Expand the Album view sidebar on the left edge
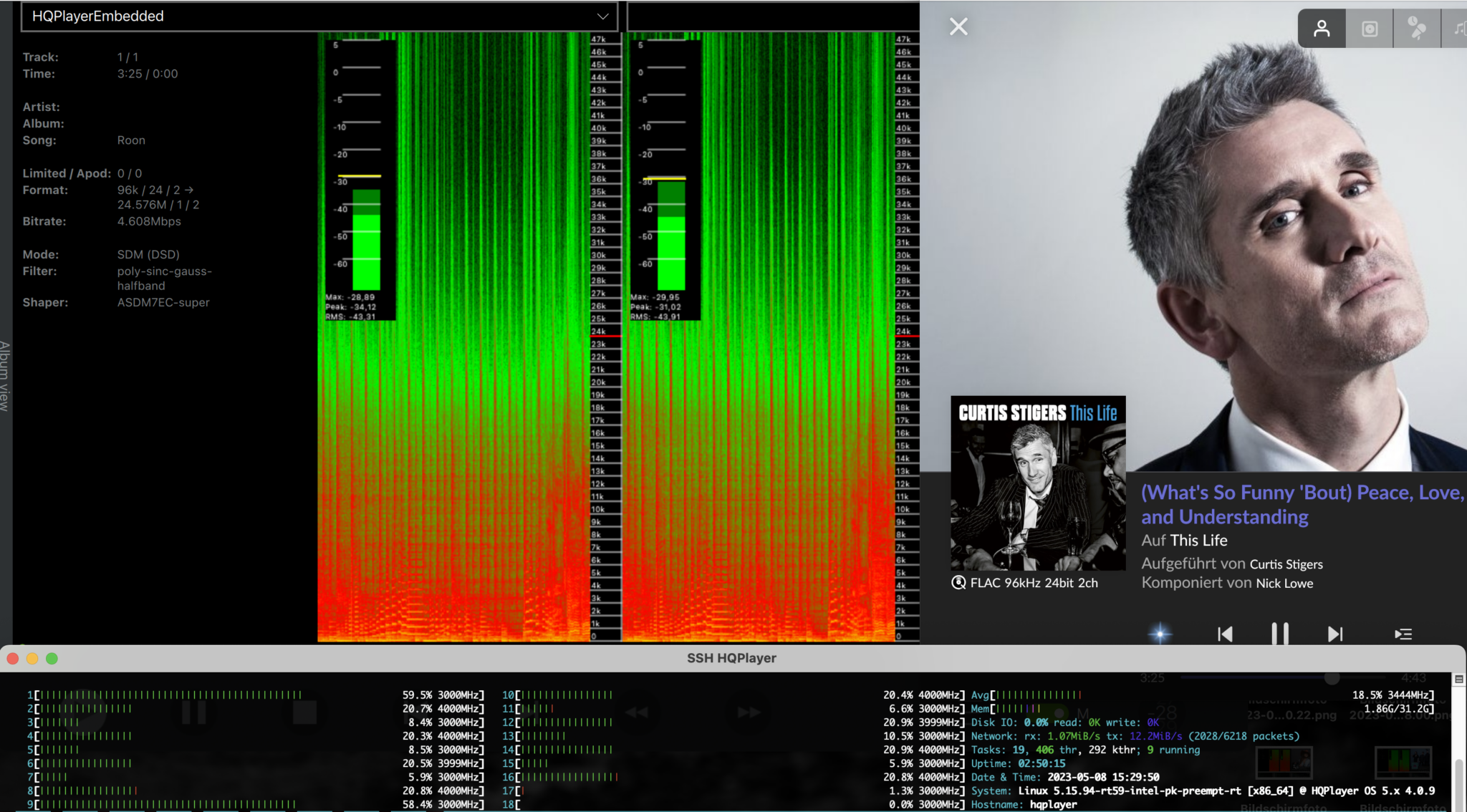This screenshot has width=1467, height=812. point(5,372)
